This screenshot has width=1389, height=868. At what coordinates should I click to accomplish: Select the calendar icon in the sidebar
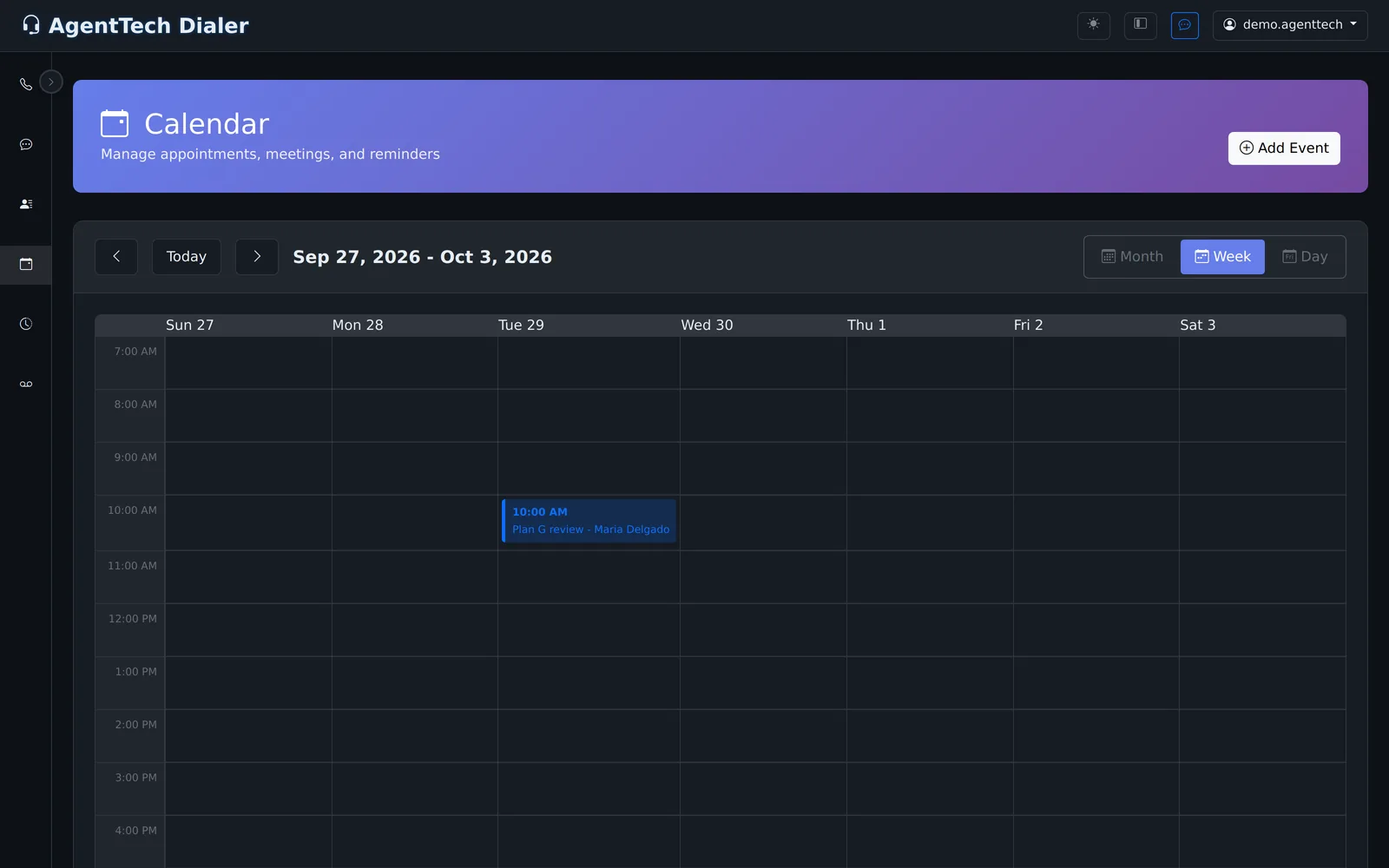[x=26, y=264]
